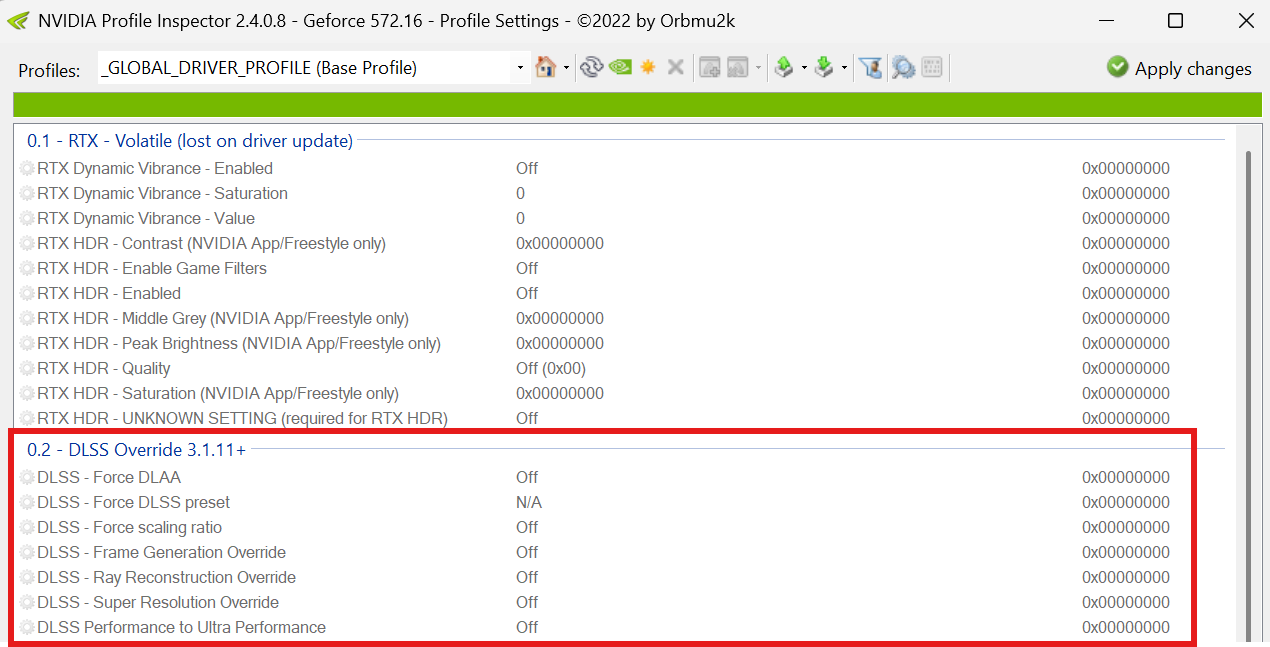Delete the current profile with the X icon
The image size is (1270, 647).
(676, 67)
